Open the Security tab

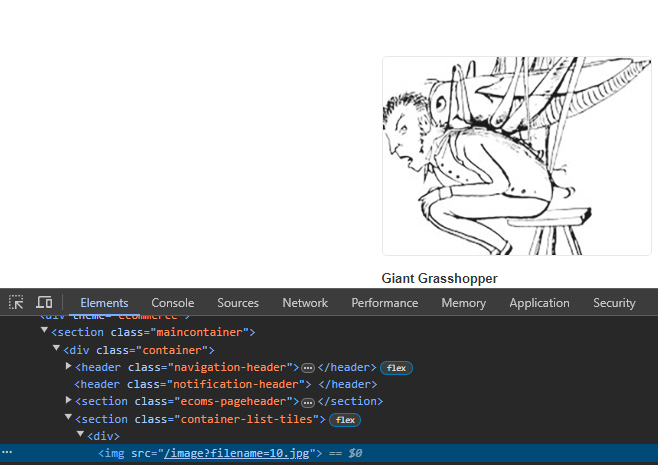pos(614,303)
